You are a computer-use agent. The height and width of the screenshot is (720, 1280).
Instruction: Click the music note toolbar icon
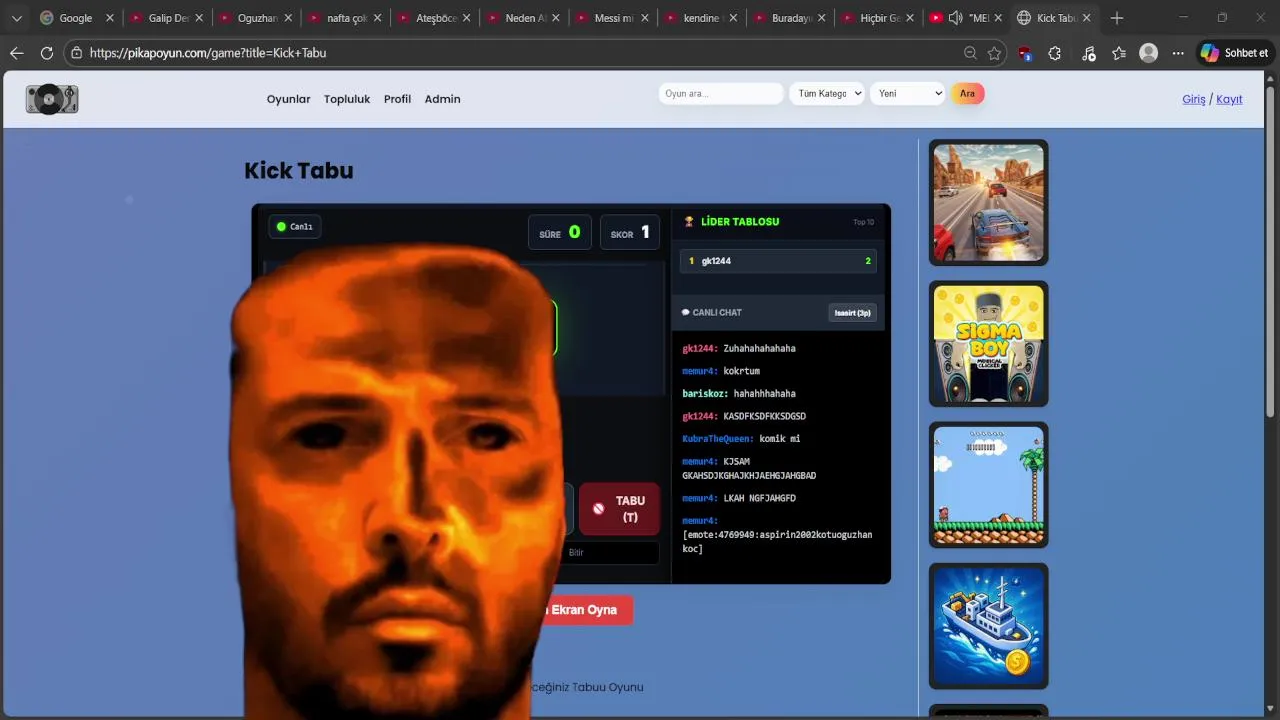[x=1089, y=53]
